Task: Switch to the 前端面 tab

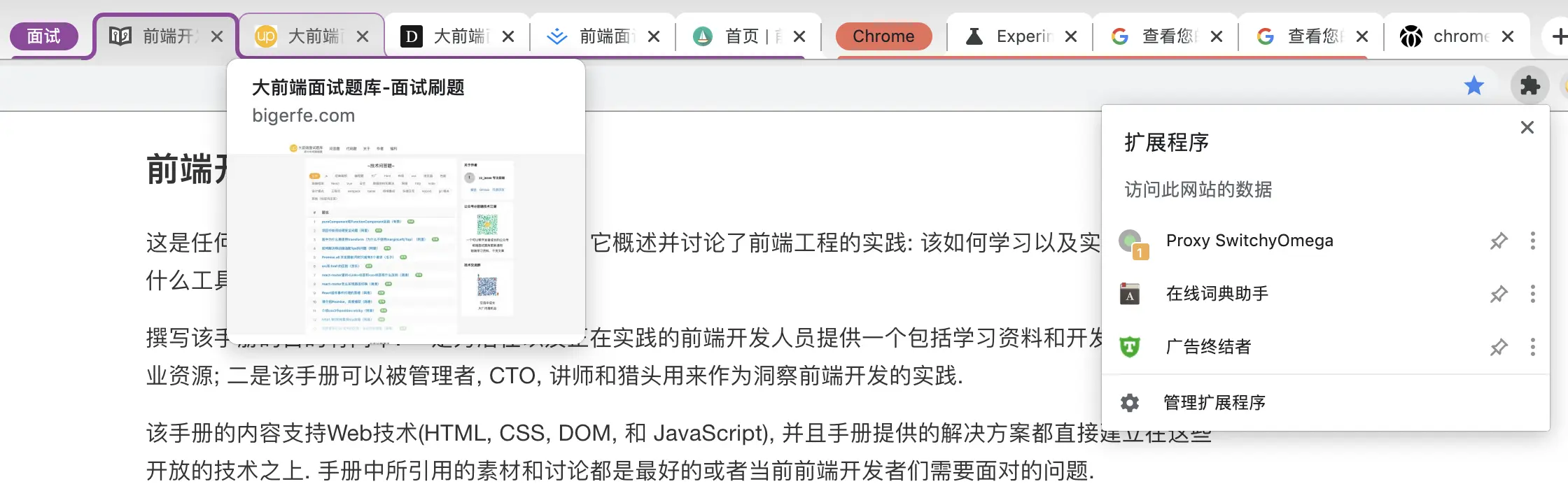Action: 603,36
